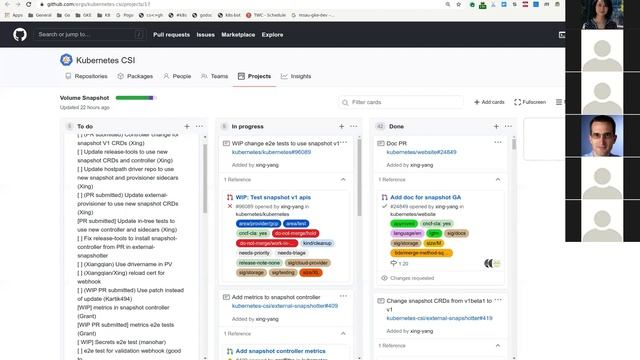The width and height of the screenshot is (640, 360).
Task: Open the WIP change e2e tests card menu
Action: point(344,142)
